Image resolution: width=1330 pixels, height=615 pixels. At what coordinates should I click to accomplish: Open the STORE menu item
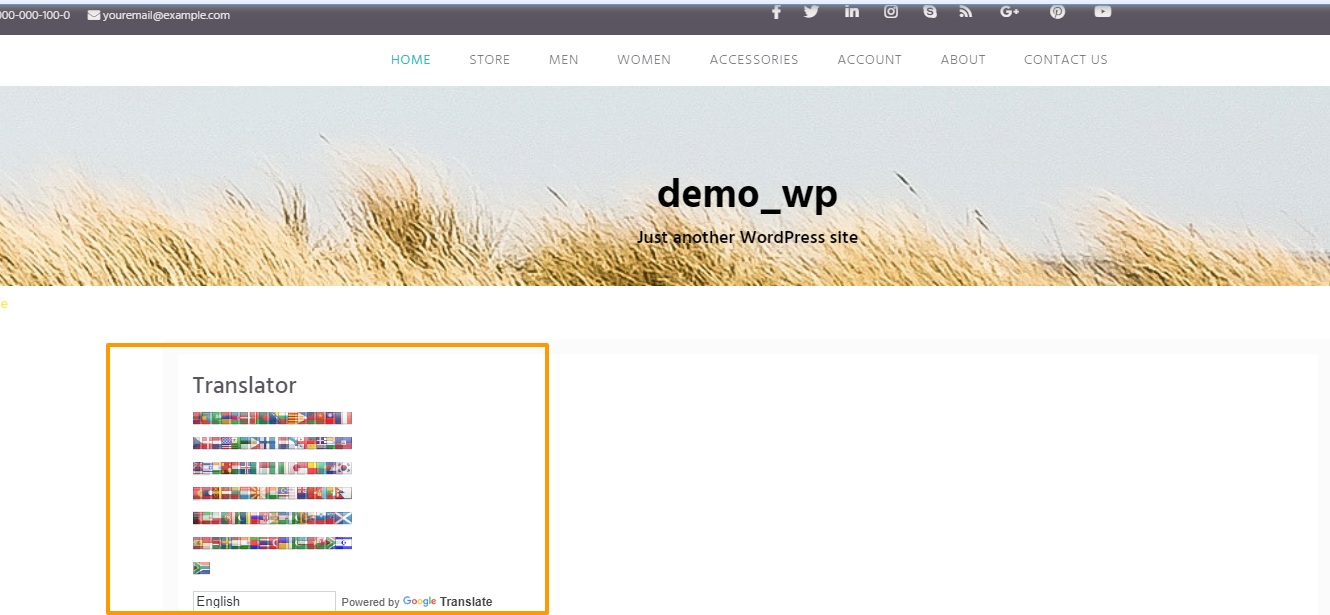(490, 60)
